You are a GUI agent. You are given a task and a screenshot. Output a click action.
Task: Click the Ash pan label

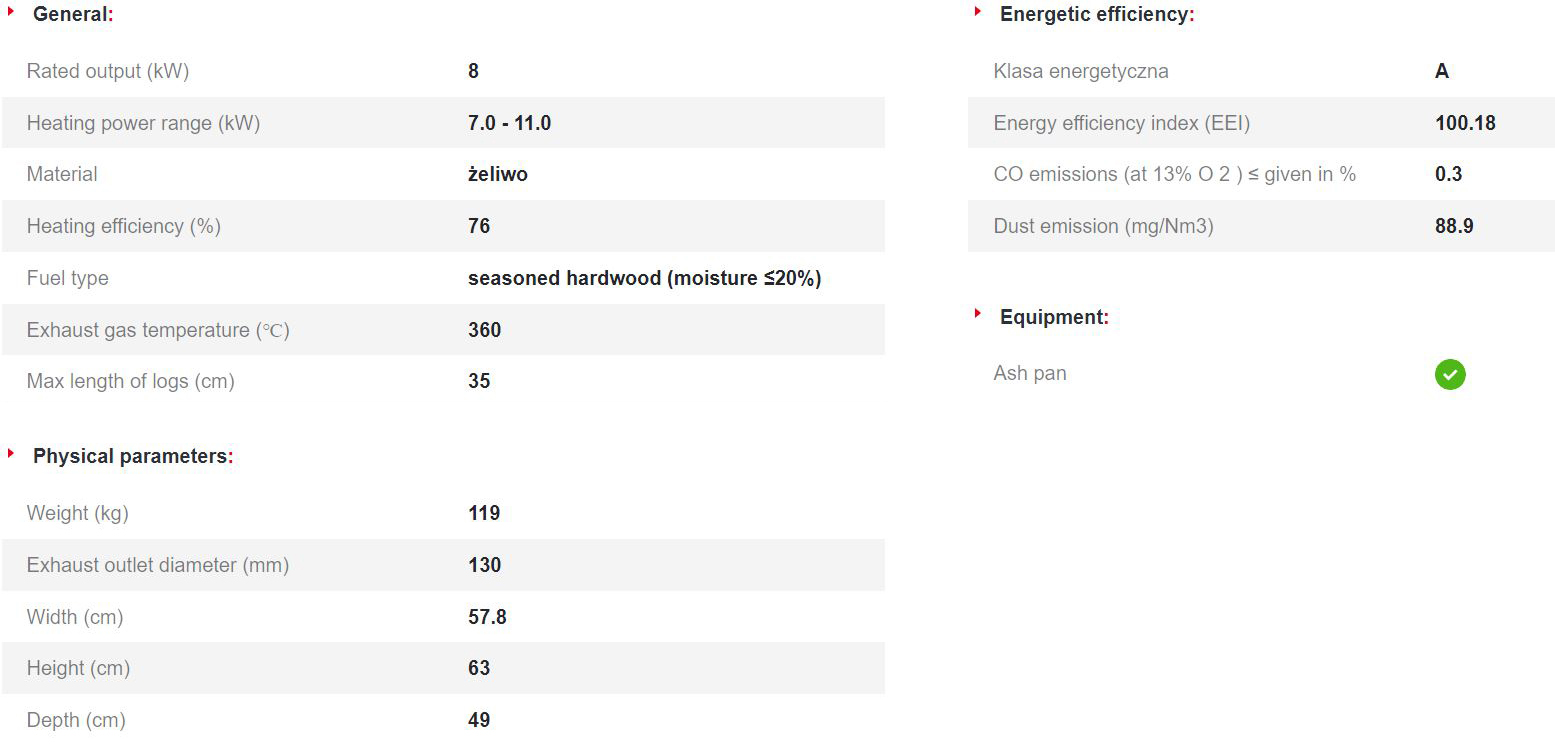coord(1030,373)
